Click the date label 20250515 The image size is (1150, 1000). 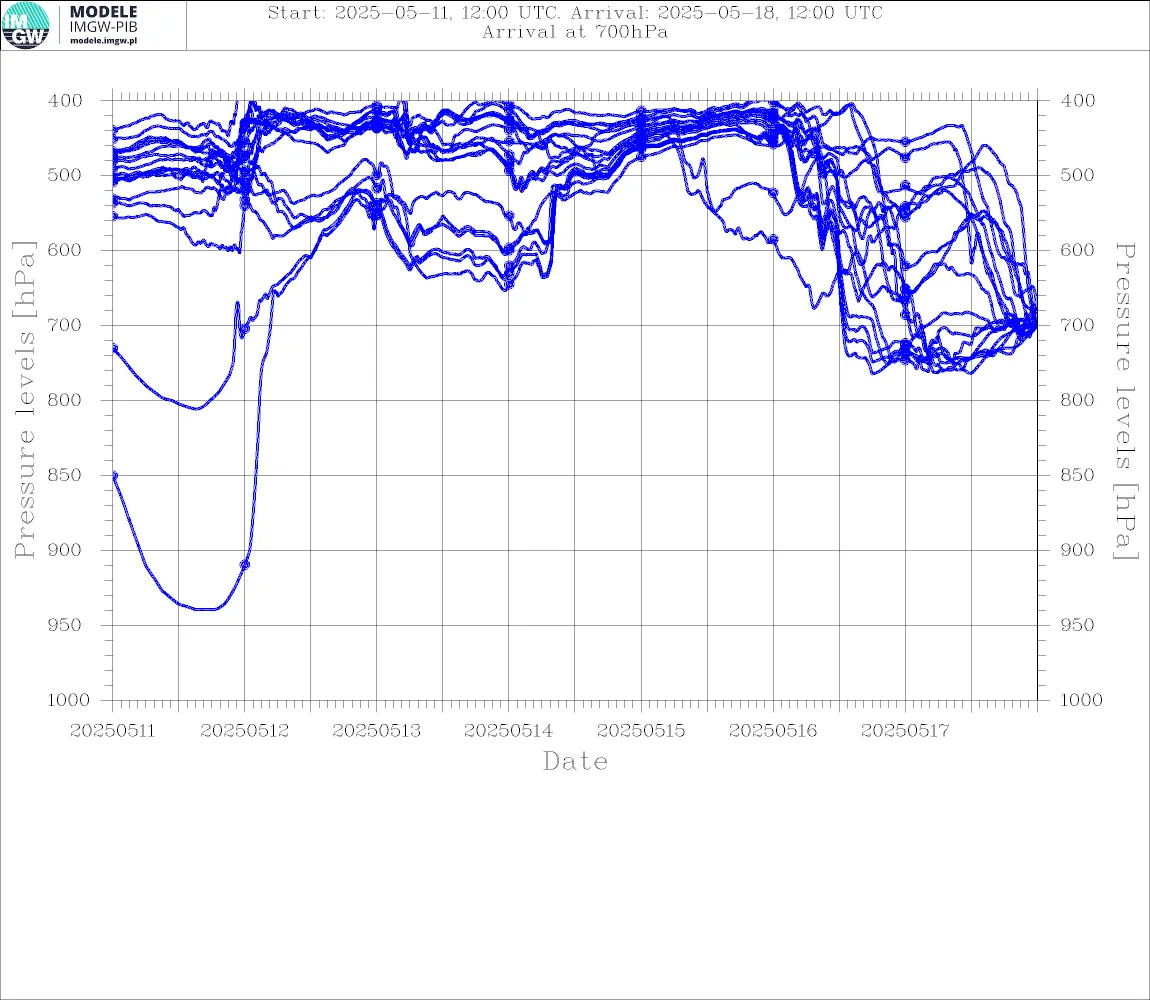tap(641, 731)
